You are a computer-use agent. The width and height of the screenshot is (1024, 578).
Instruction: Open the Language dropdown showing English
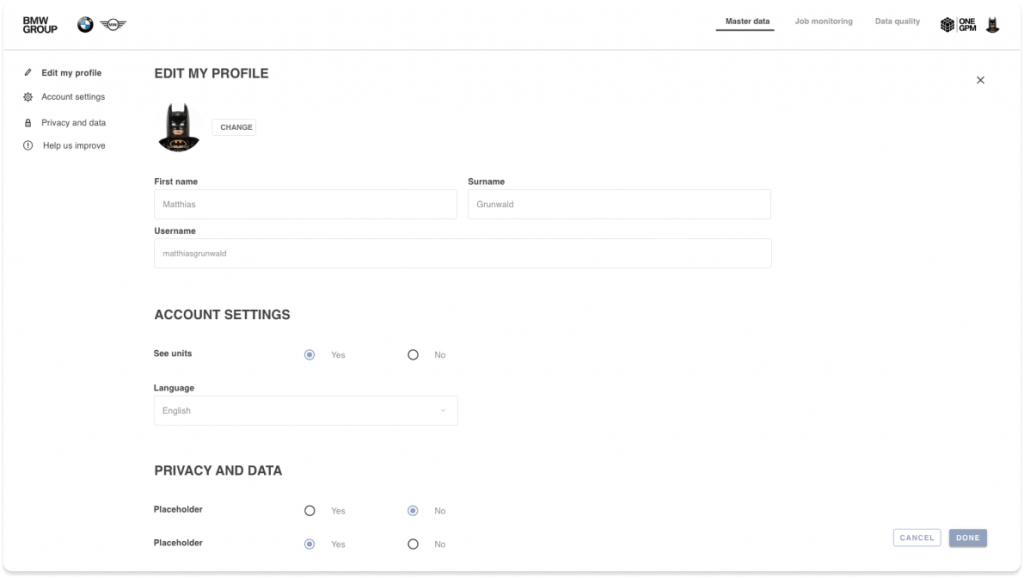tap(306, 411)
